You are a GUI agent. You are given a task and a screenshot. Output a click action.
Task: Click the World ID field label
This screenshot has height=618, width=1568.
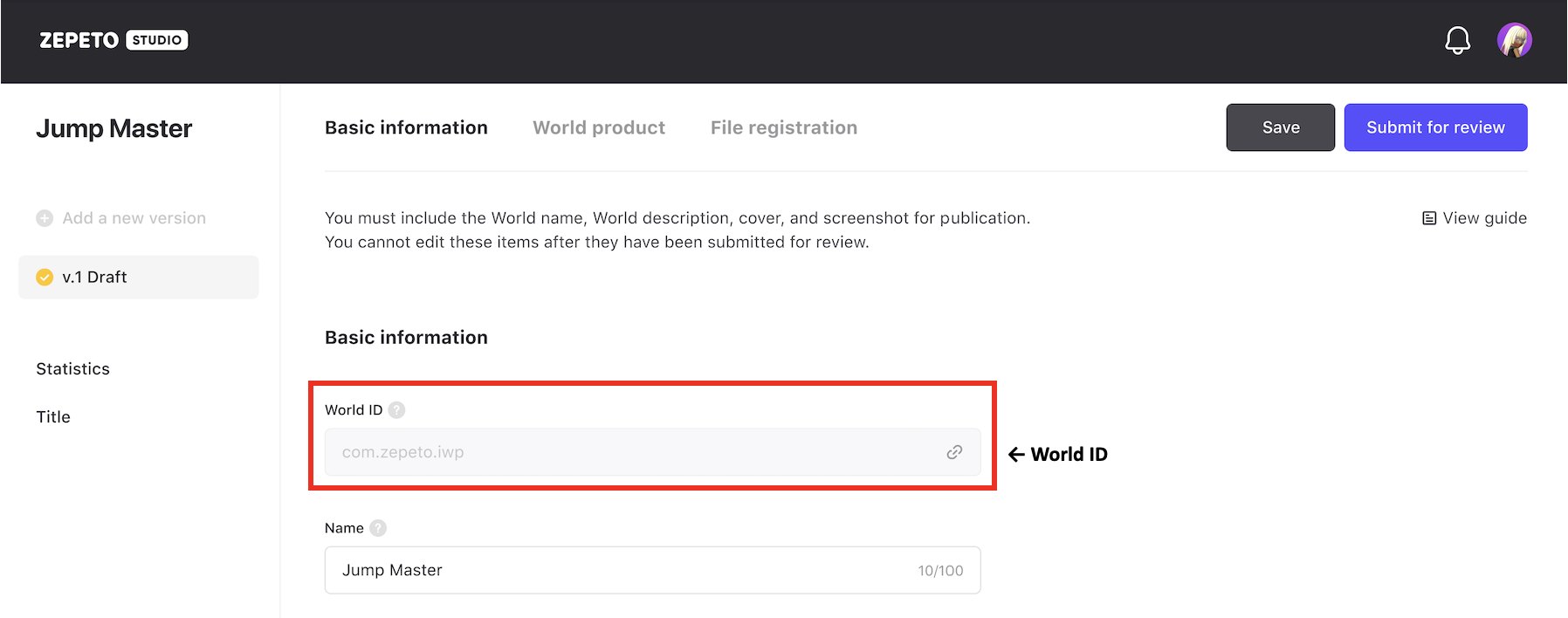(x=354, y=409)
